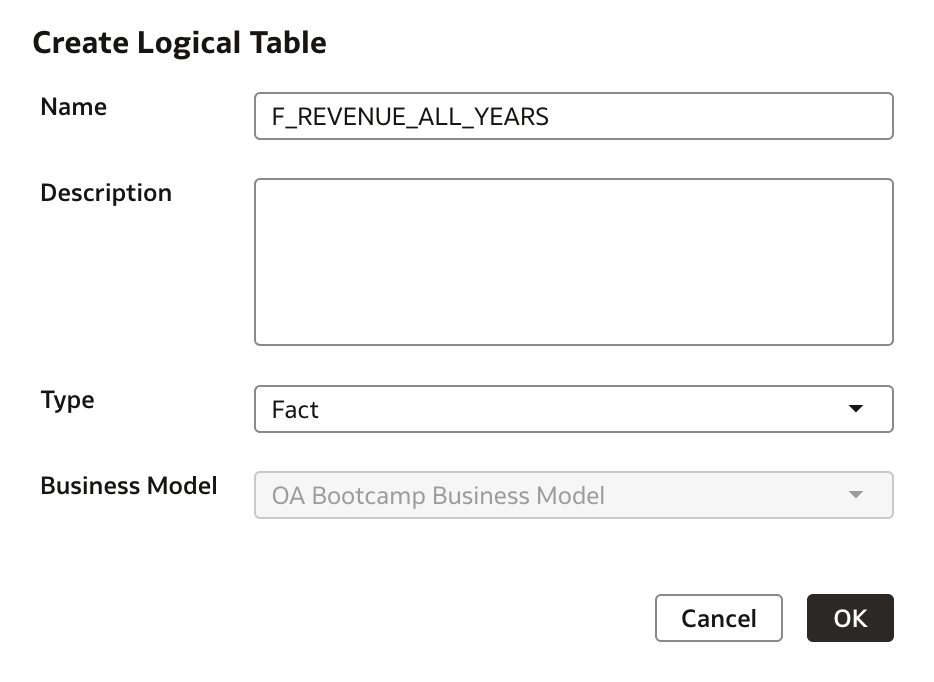Click inside the empty Description text area

click(574, 262)
